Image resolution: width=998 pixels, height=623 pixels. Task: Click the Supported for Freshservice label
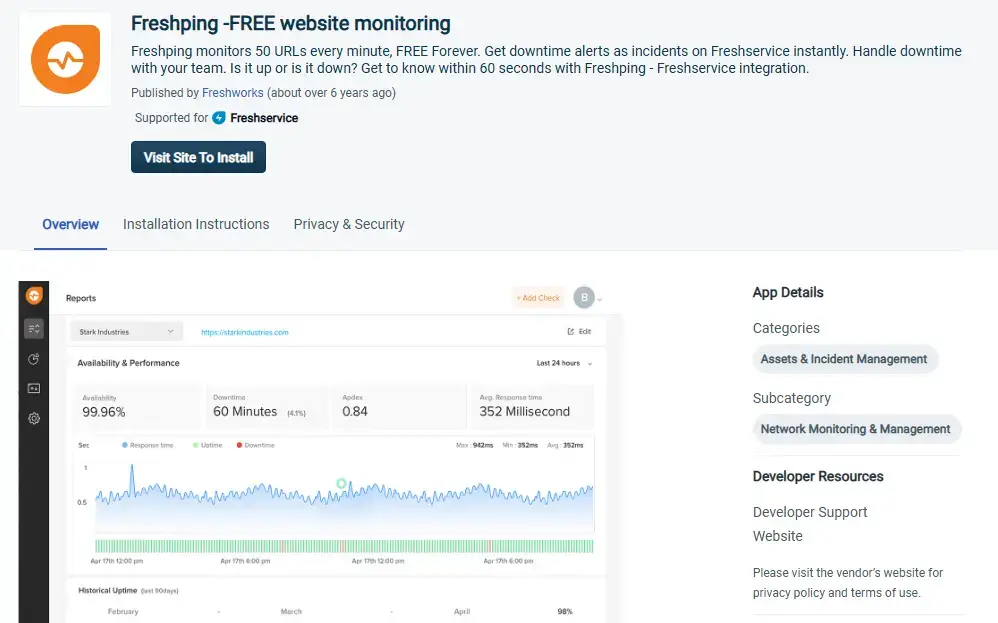click(216, 118)
